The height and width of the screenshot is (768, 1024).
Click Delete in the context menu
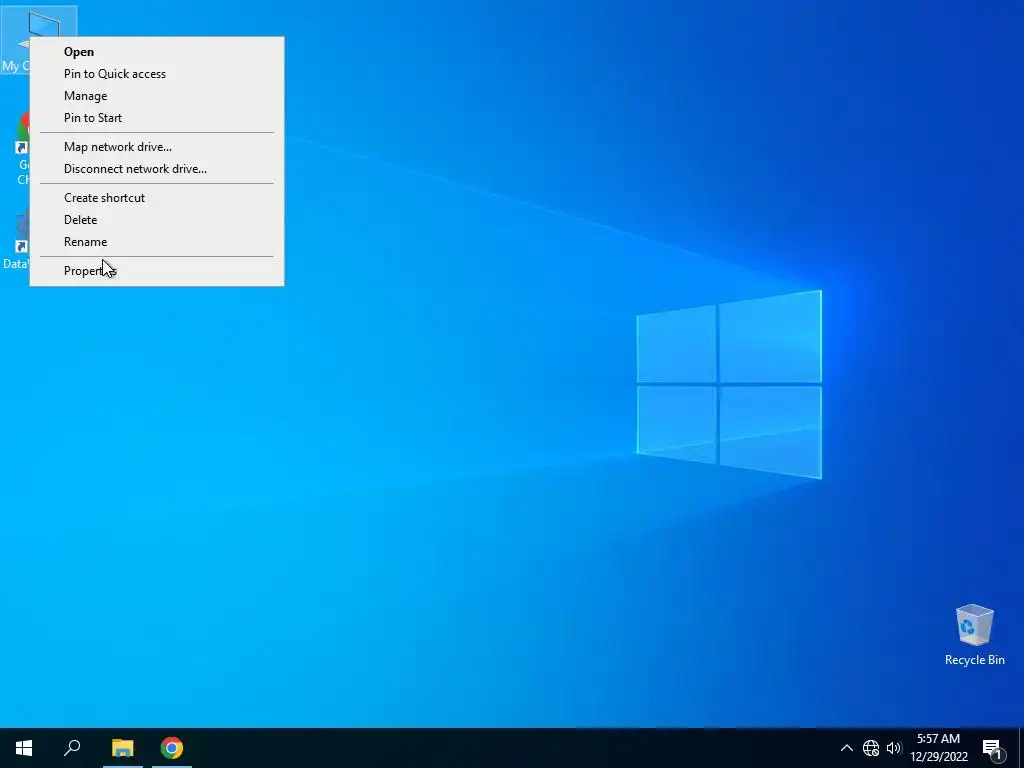point(157,220)
